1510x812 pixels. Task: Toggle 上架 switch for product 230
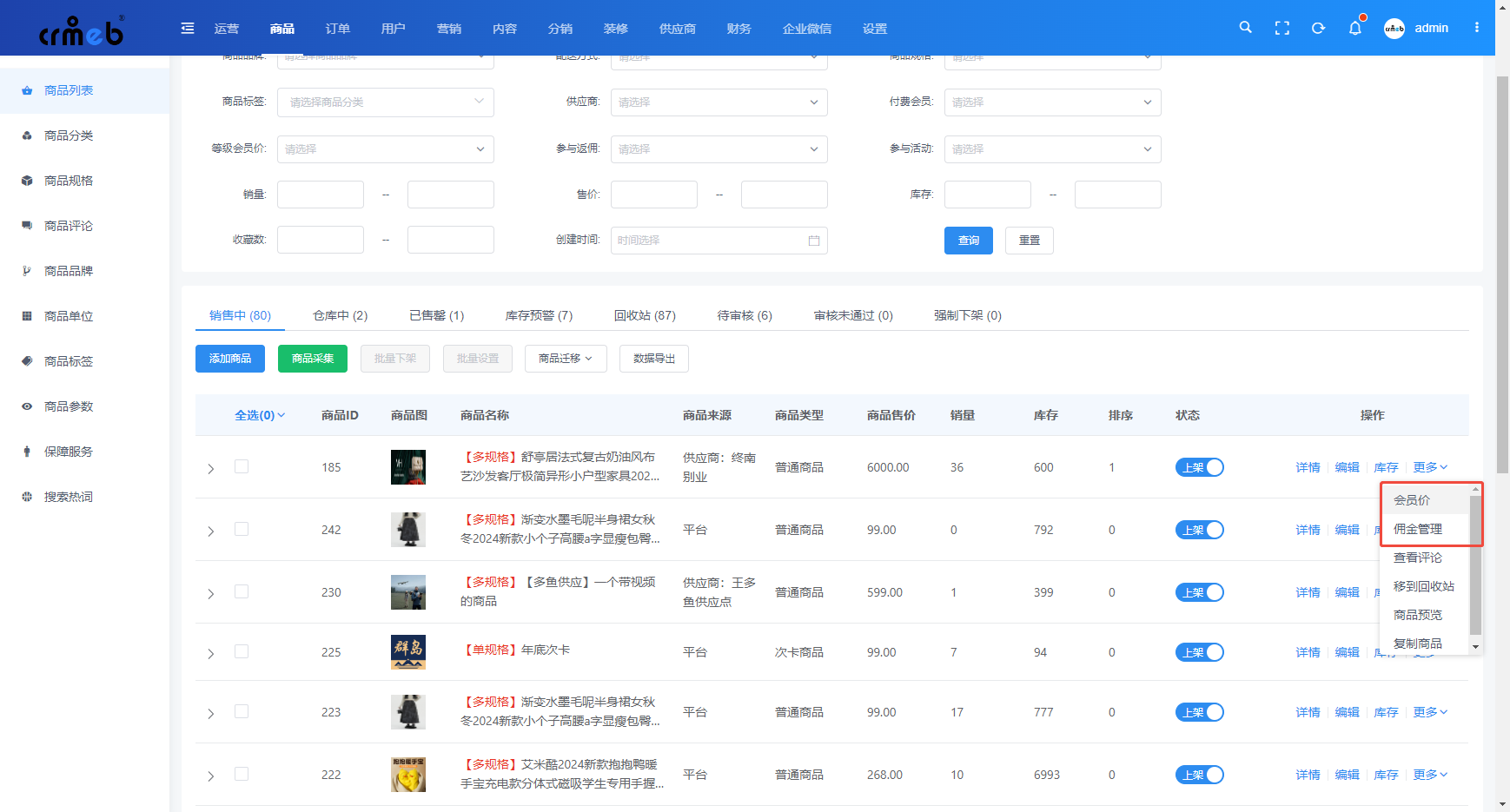coord(1199,592)
